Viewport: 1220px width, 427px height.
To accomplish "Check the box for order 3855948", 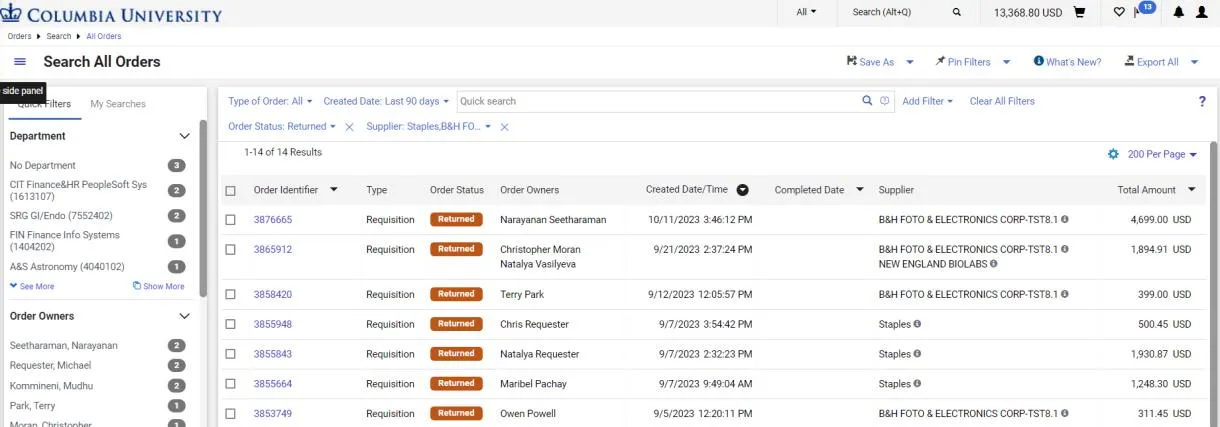I will [x=231, y=324].
